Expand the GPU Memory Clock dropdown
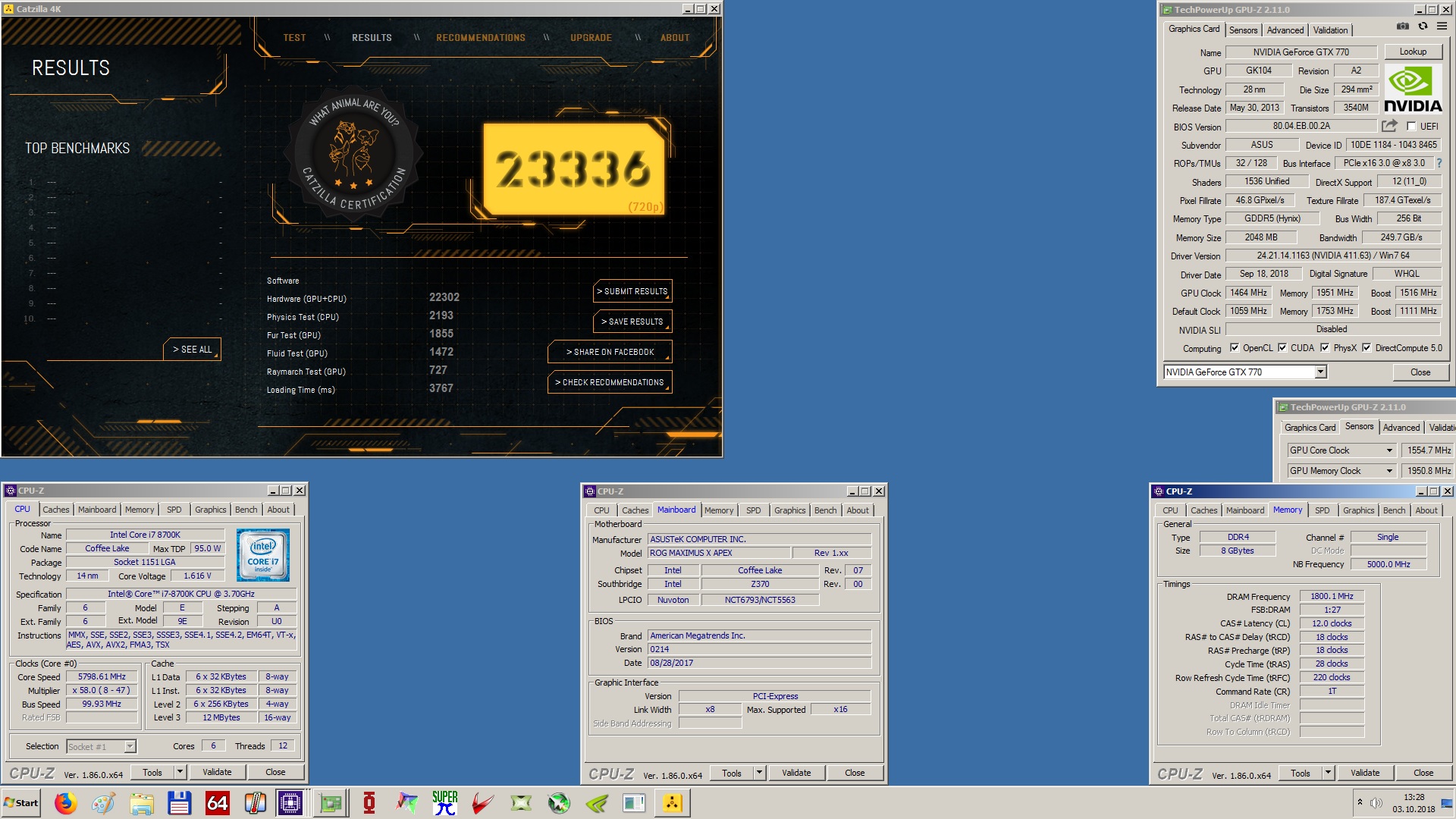Image resolution: width=1456 pixels, height=819 pixels. point(1389,471)
